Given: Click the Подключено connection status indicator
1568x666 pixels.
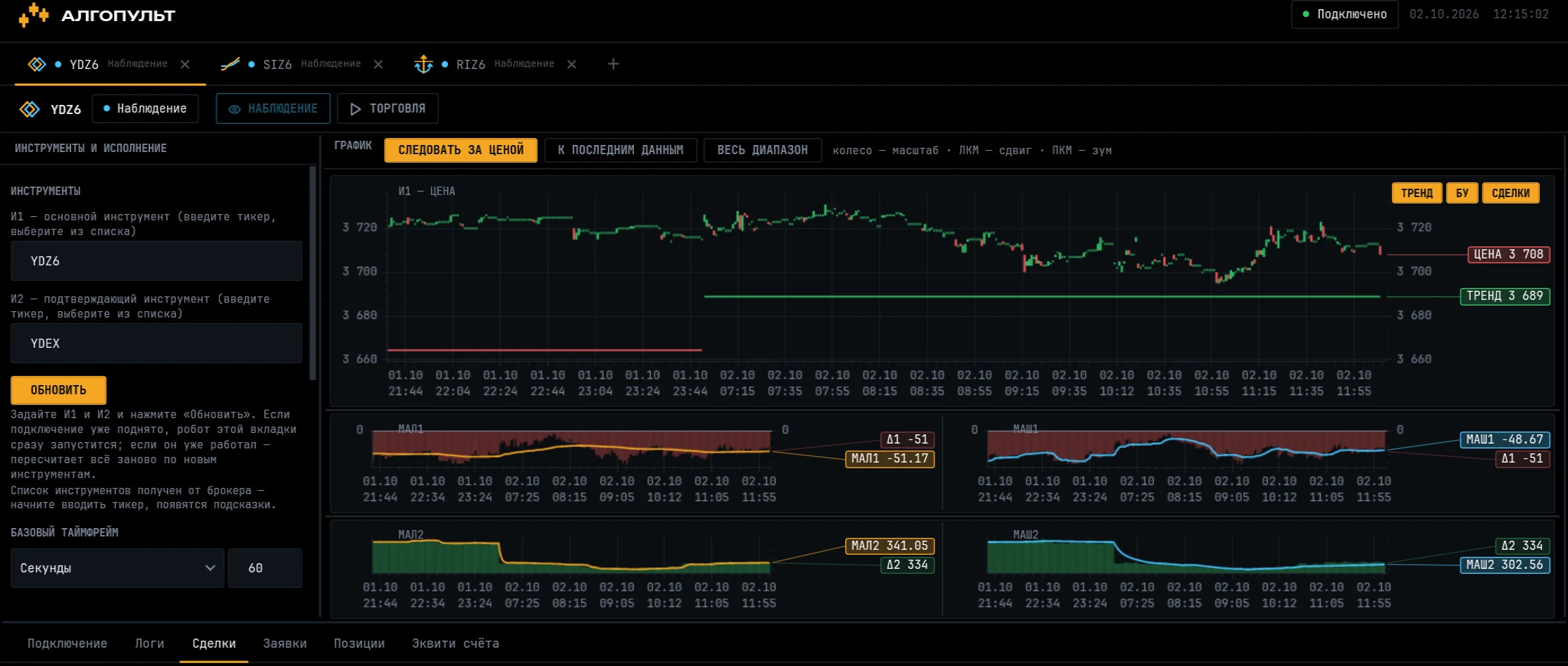Looking at the screenshot, I should tap(1345, 14).
